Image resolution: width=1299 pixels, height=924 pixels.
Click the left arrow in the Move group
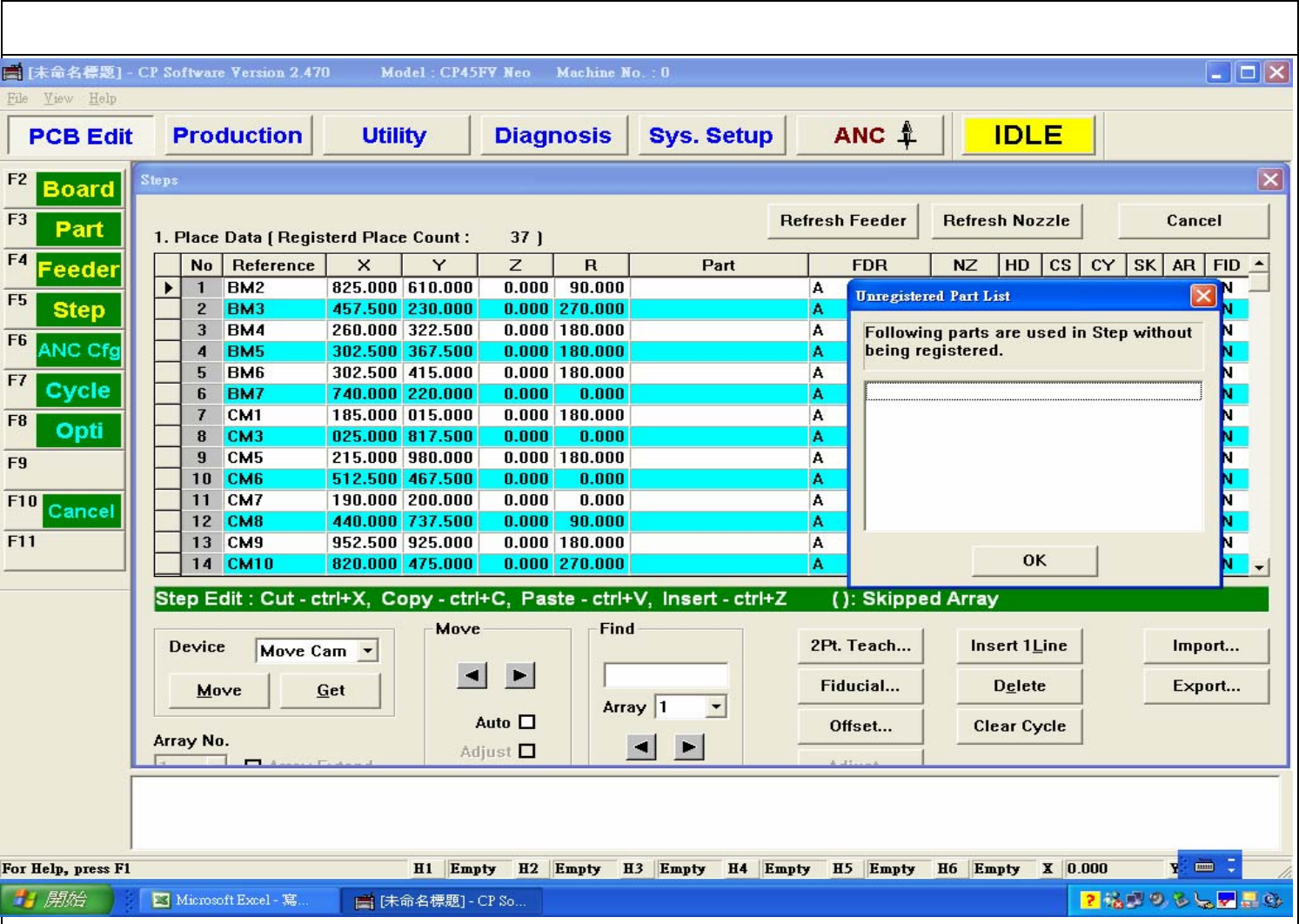coord(472,675)
